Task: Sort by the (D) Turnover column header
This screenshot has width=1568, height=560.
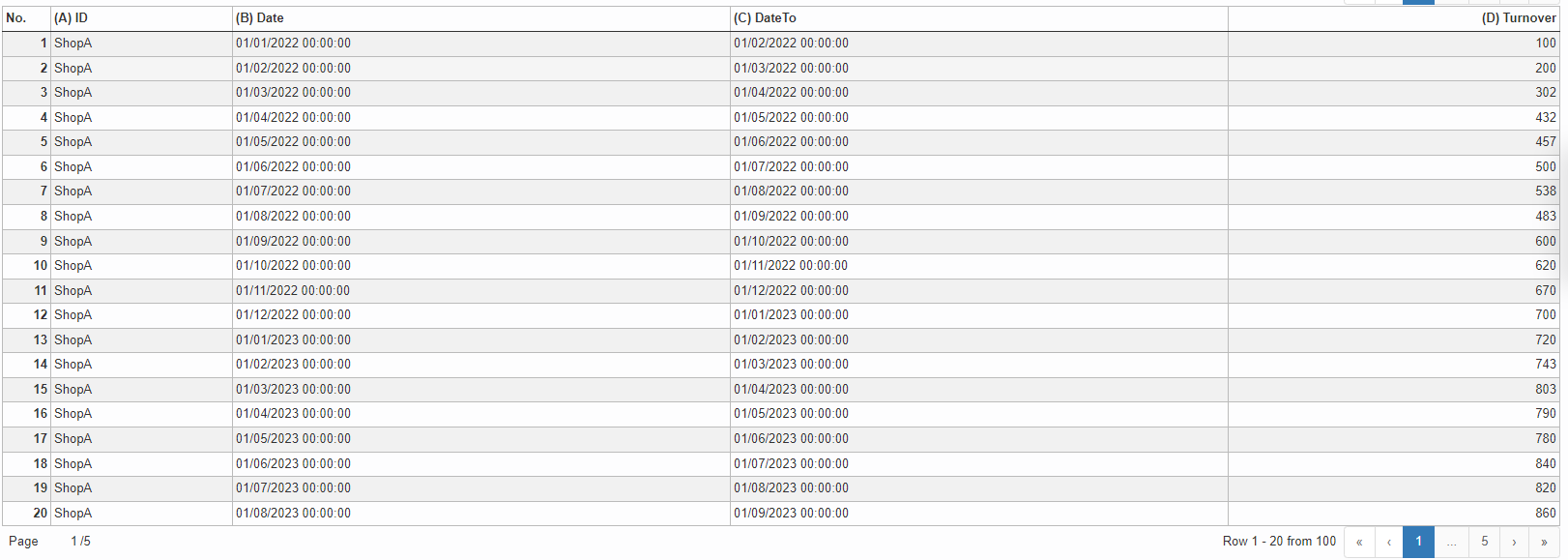Action: coord(1393,18)
